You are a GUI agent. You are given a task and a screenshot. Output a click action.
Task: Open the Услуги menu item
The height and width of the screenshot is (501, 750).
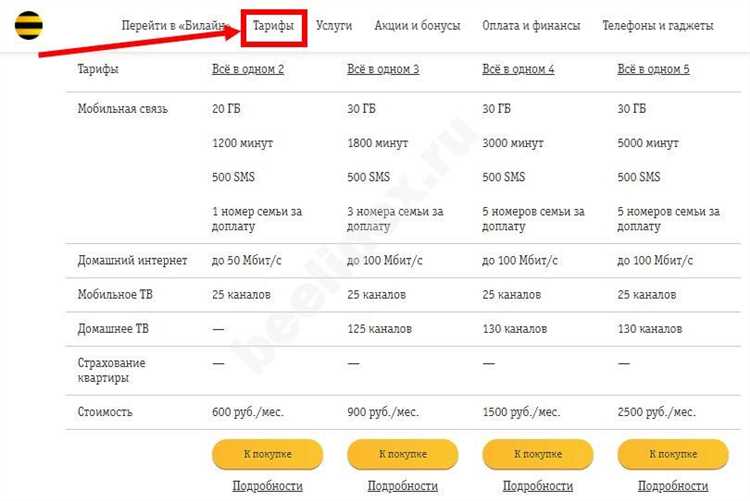pos(334,25)
